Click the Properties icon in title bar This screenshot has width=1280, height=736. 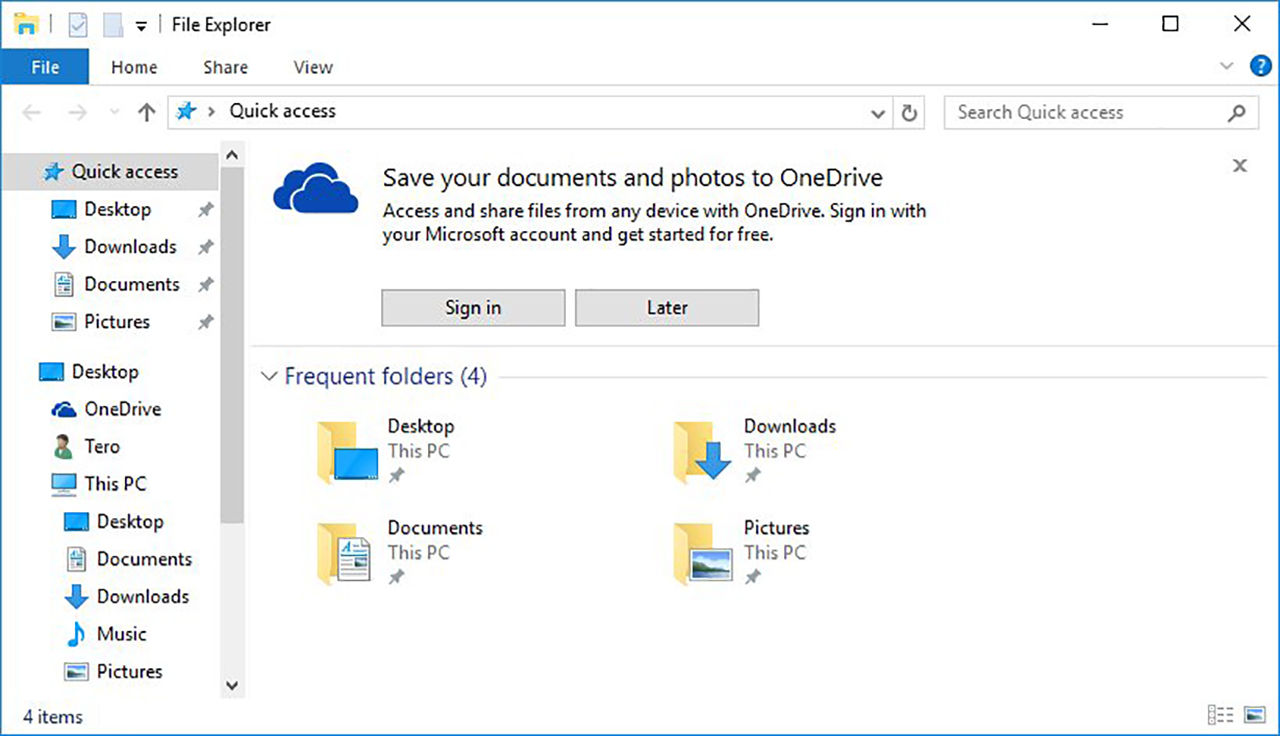[78, 25]
